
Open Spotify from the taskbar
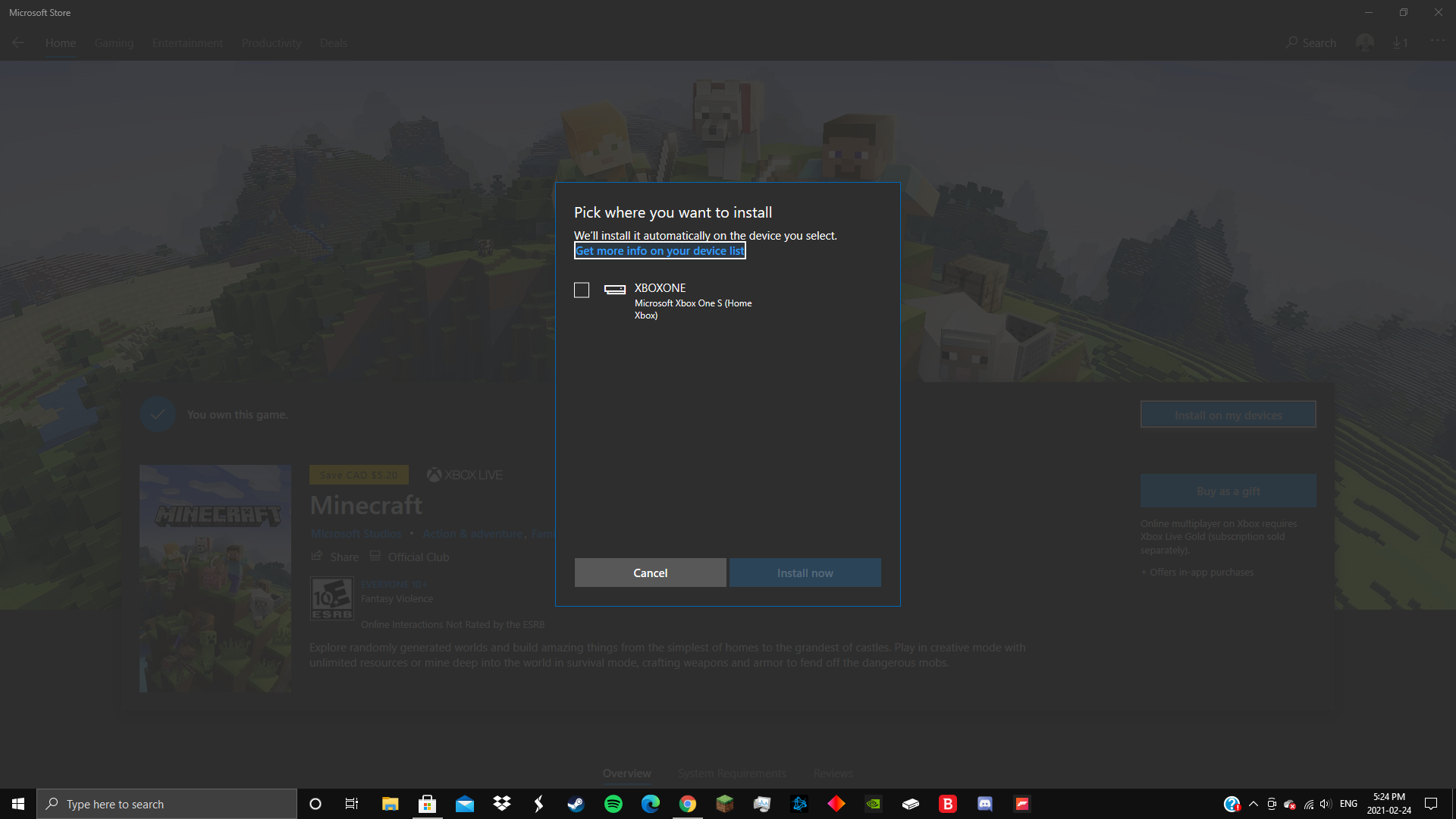[613, 804]
